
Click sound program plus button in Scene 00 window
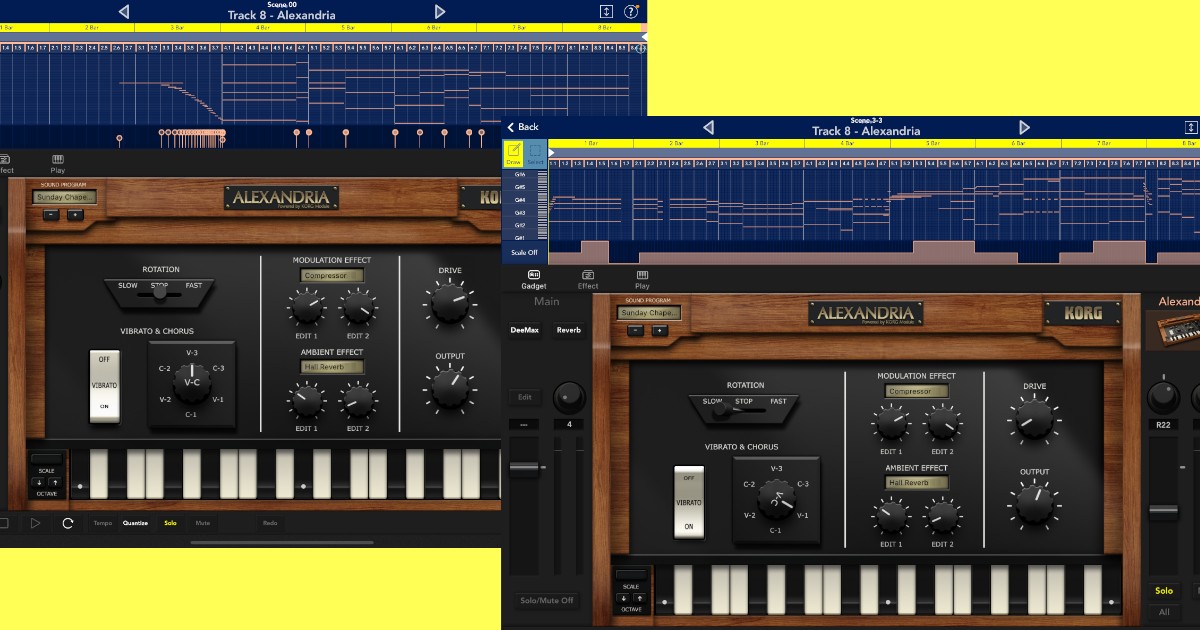(74, 214)
